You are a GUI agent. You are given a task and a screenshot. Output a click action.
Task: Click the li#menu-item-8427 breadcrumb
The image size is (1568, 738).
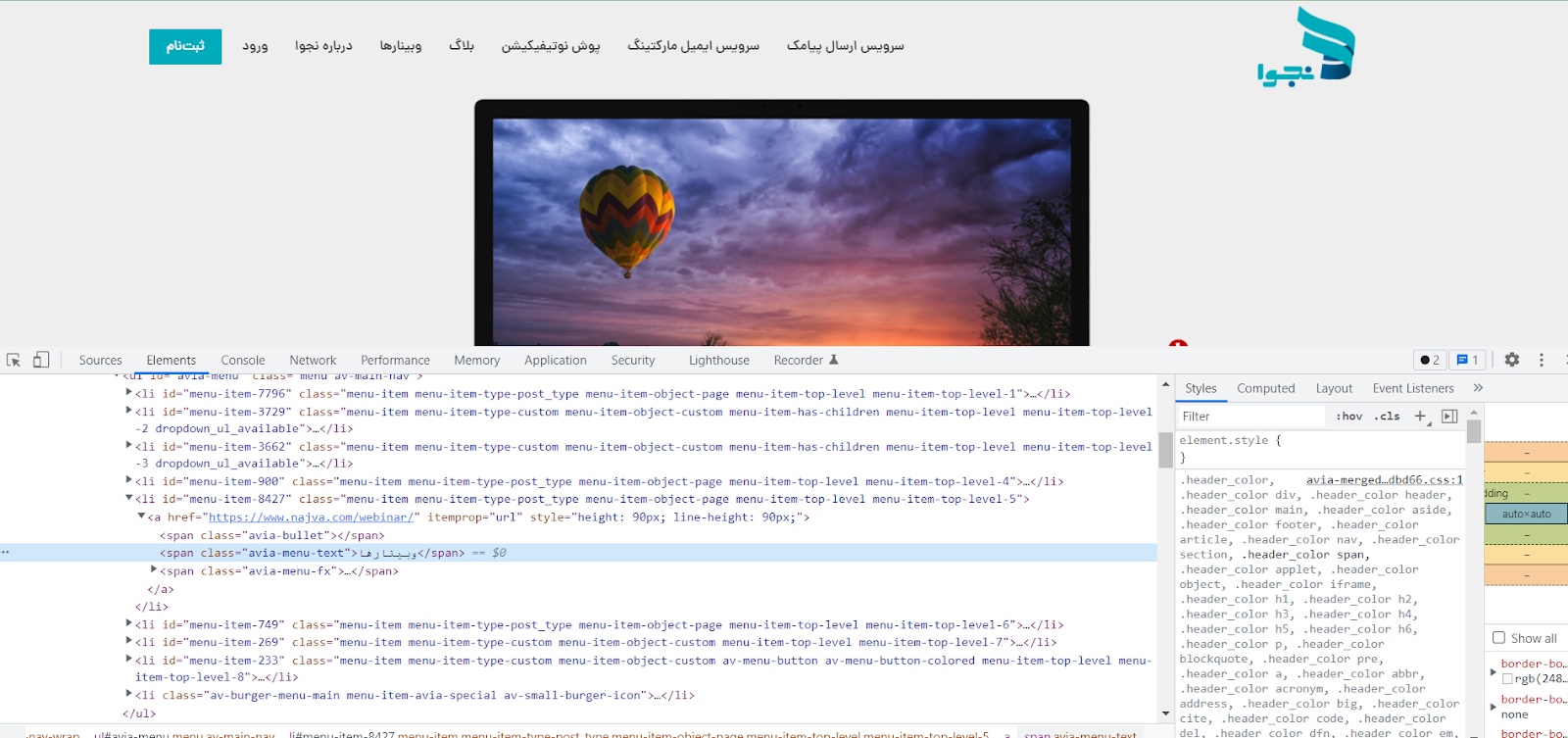coord(639,734)
